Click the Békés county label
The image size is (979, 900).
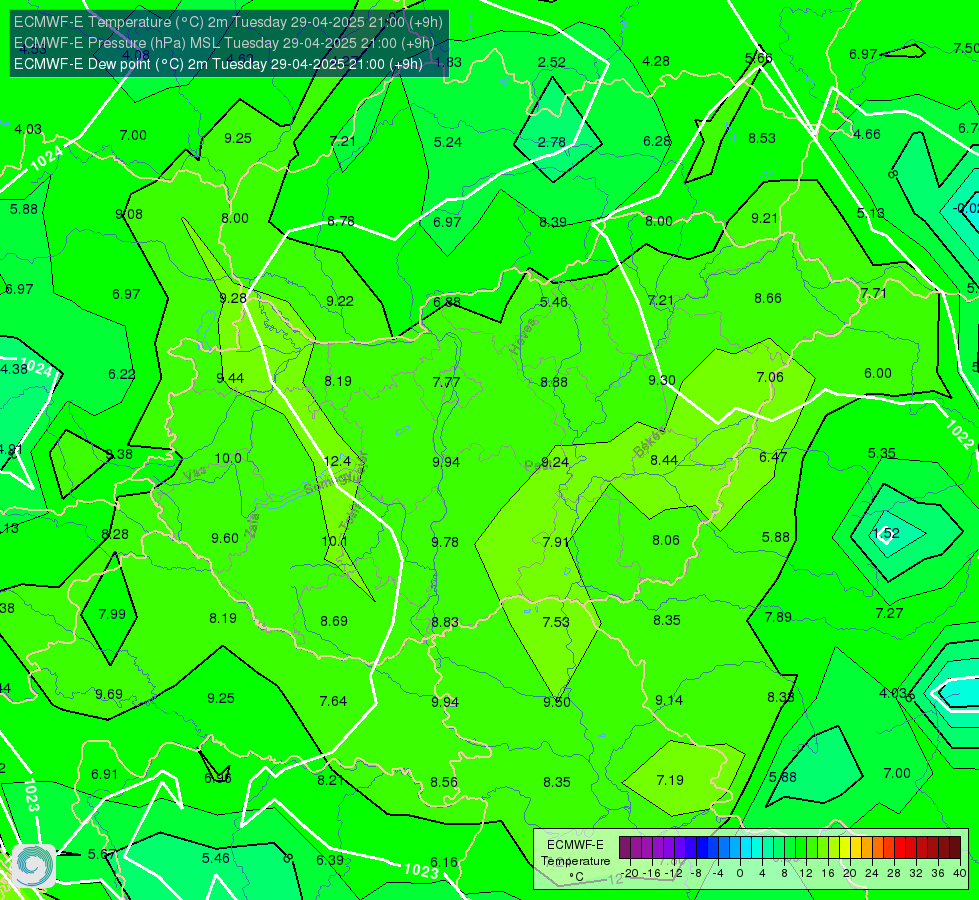tap(649, 442)
